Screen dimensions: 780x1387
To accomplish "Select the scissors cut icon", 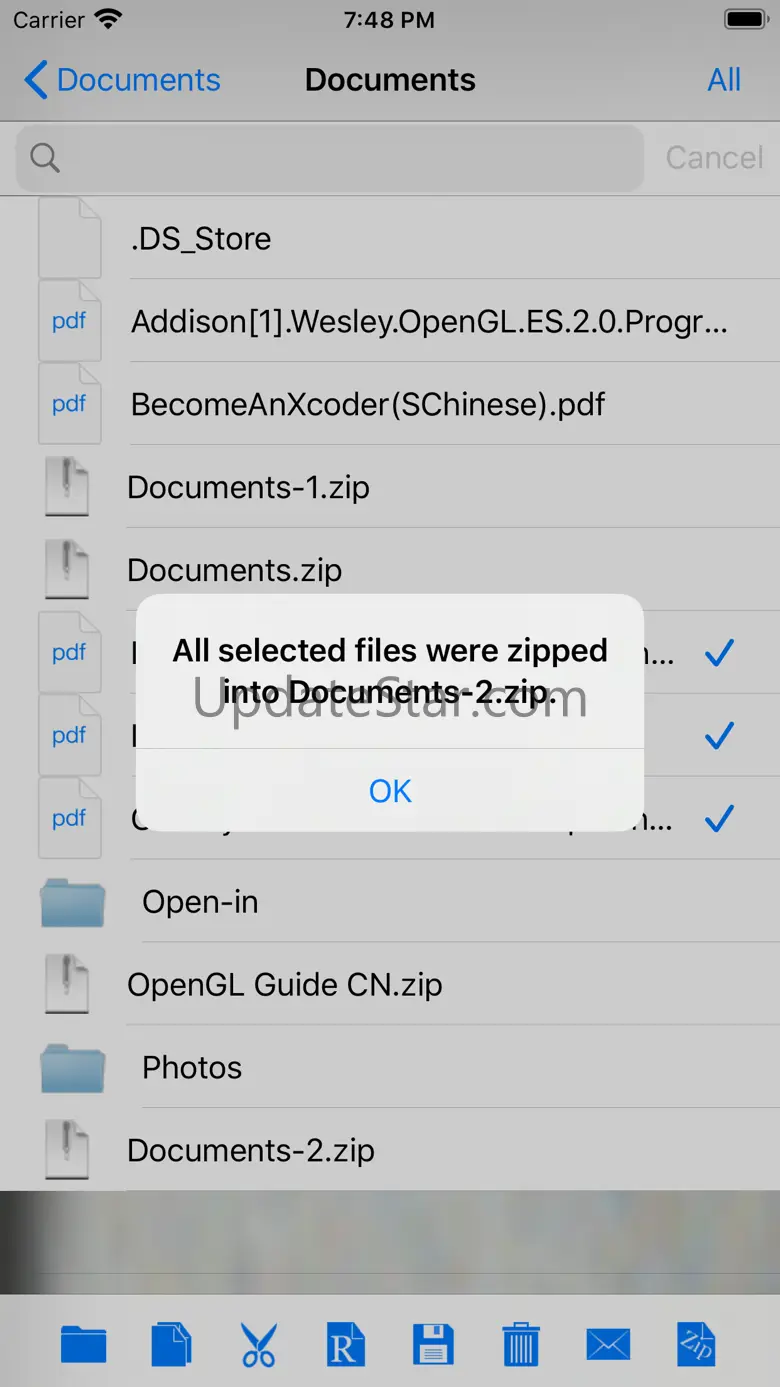I will (x=258, y=1344).
